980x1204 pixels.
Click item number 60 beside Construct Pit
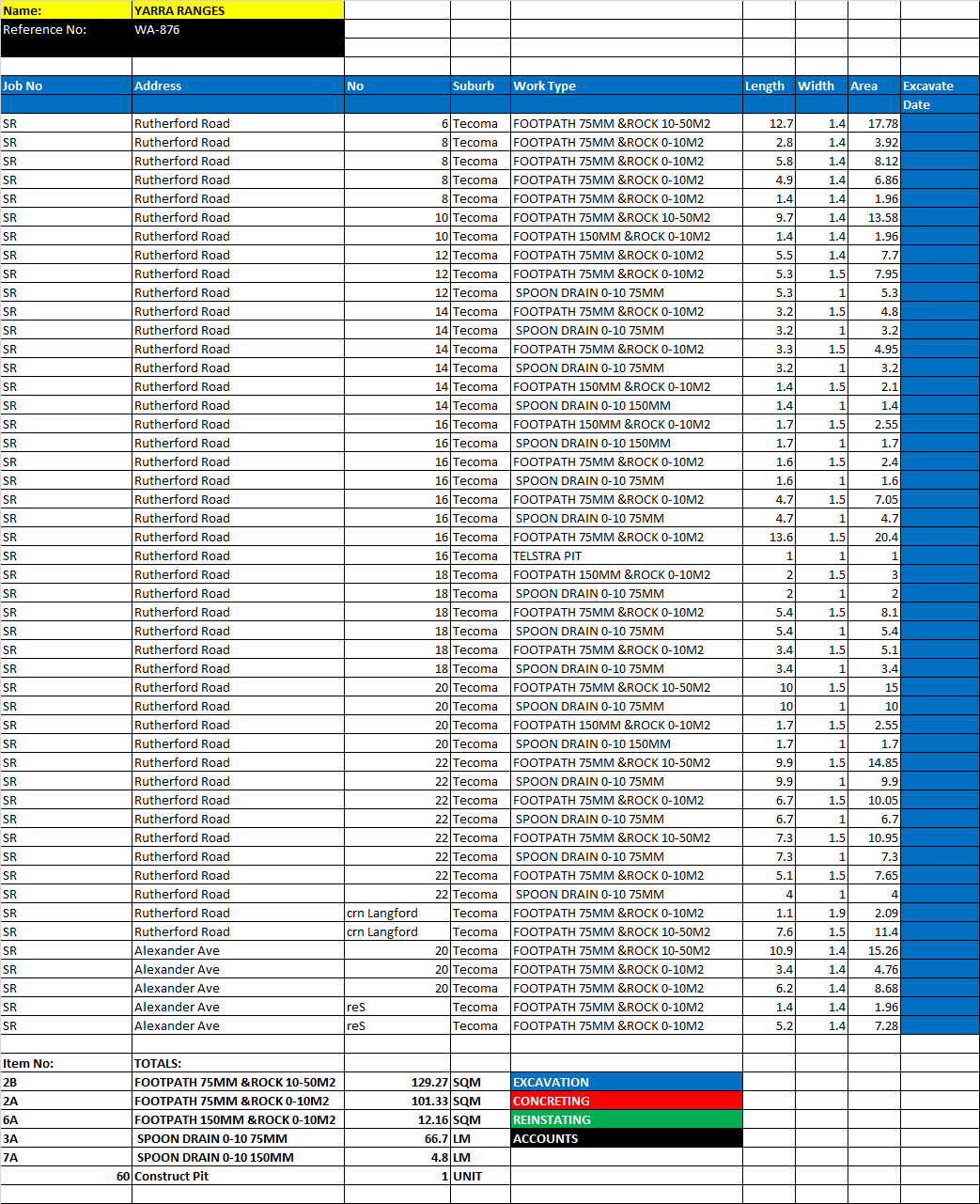pyautogui.click(x=66, y=1176)
